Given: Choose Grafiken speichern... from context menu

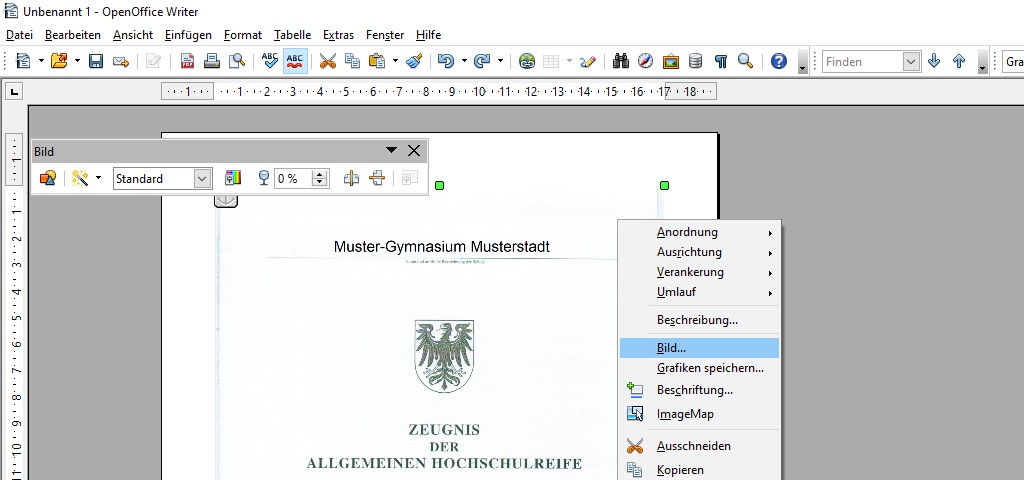Looking at the screenshot, I should (x=710, y=368).
